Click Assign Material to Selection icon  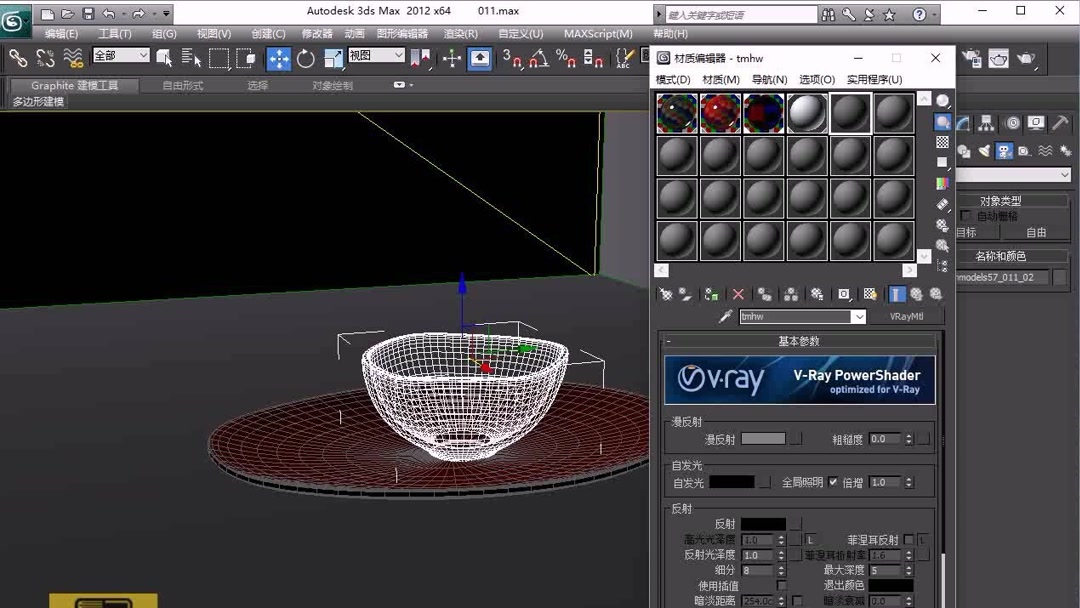pos(711,293)
